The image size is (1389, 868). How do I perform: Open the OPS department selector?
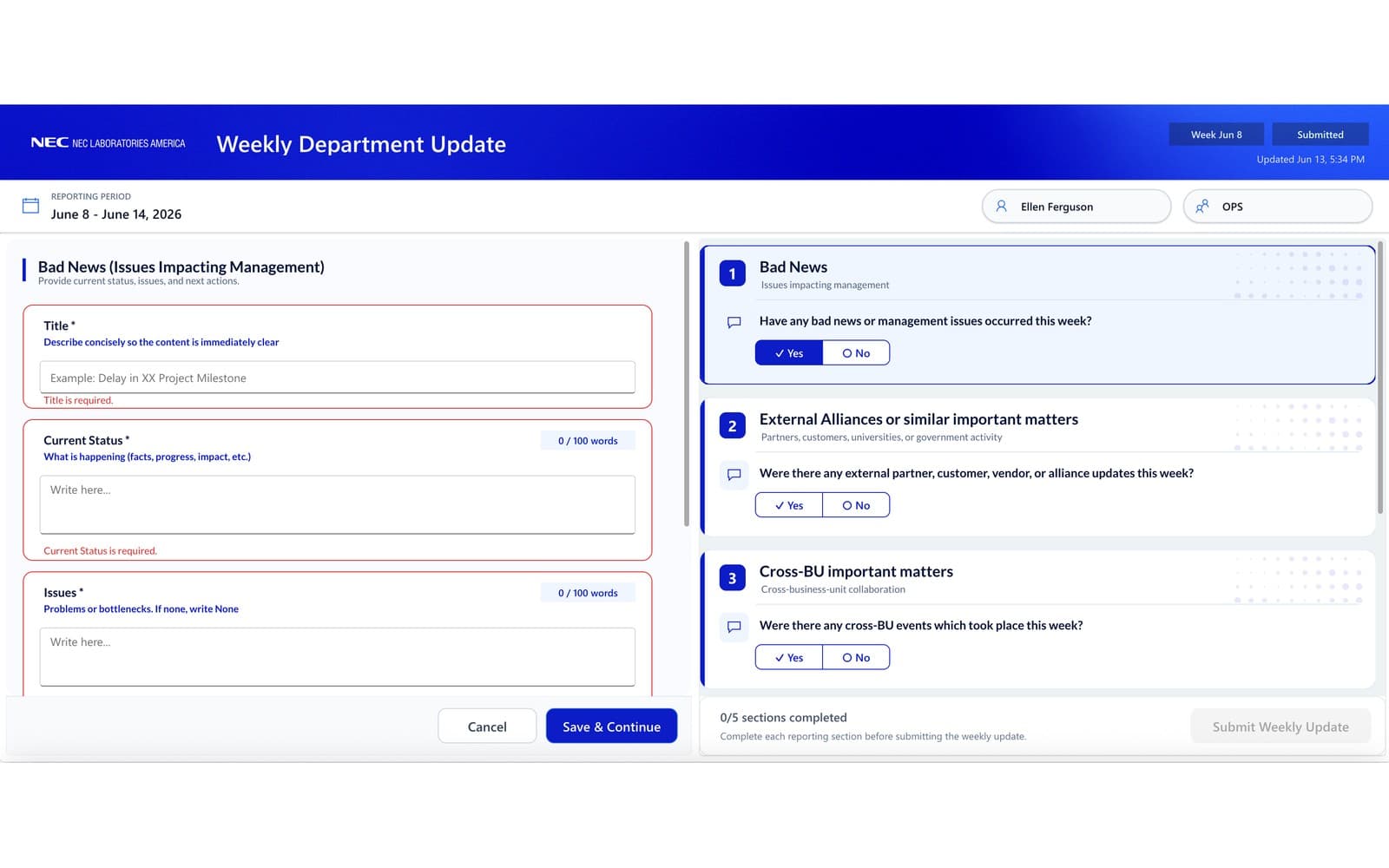coord(1278,207)
